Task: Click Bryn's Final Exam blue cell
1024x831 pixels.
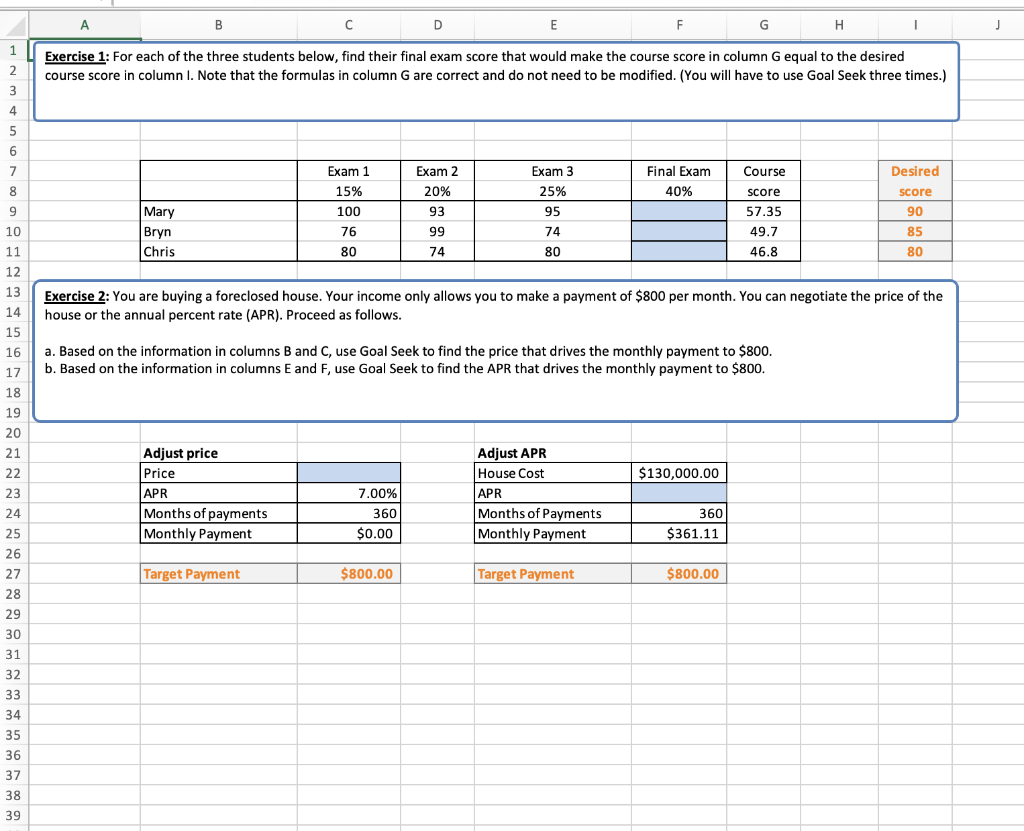Action: 679,231
